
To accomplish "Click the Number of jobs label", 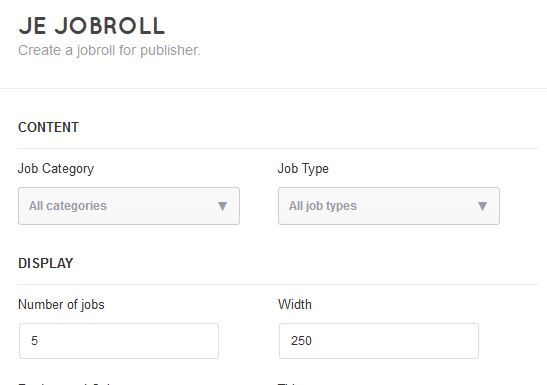I will 61,304.
